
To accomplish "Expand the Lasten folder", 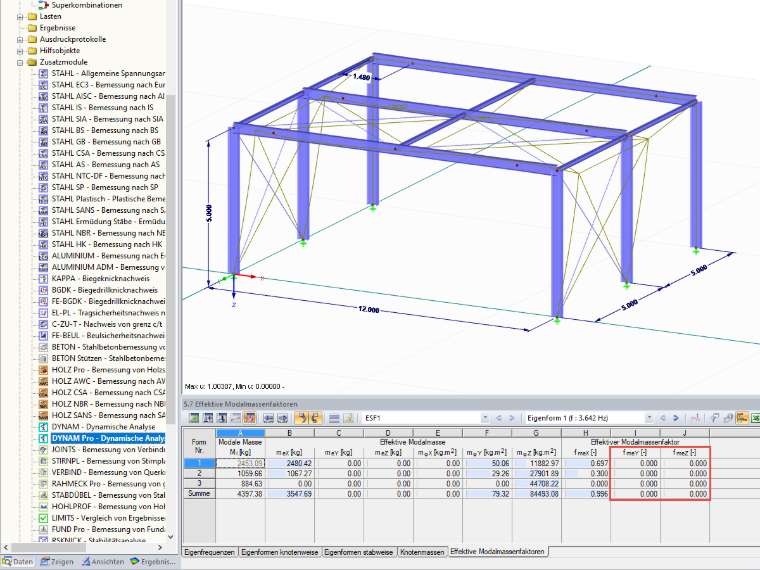I will tap(20, 17).
